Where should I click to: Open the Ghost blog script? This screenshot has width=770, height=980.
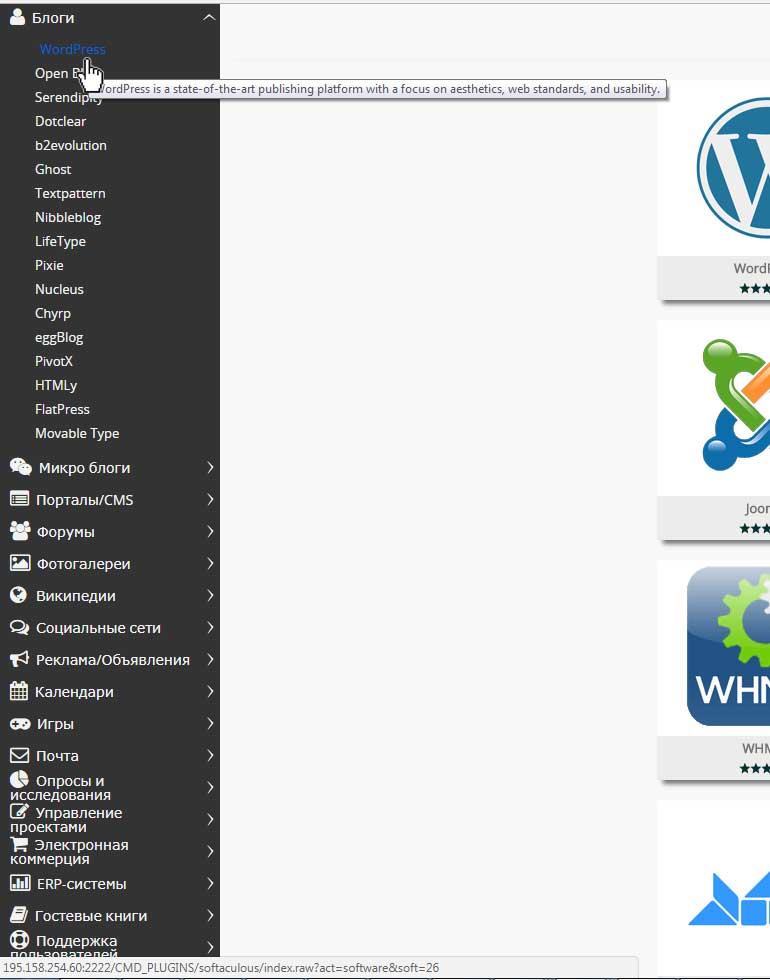53,169
